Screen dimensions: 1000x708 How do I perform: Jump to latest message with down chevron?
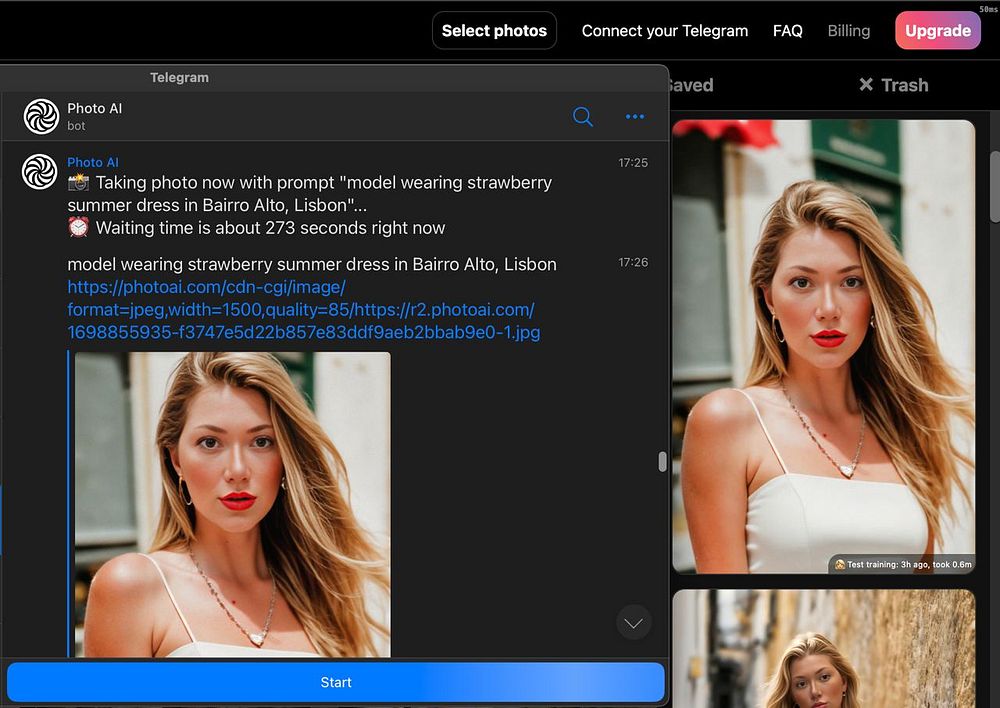(634, 623)
